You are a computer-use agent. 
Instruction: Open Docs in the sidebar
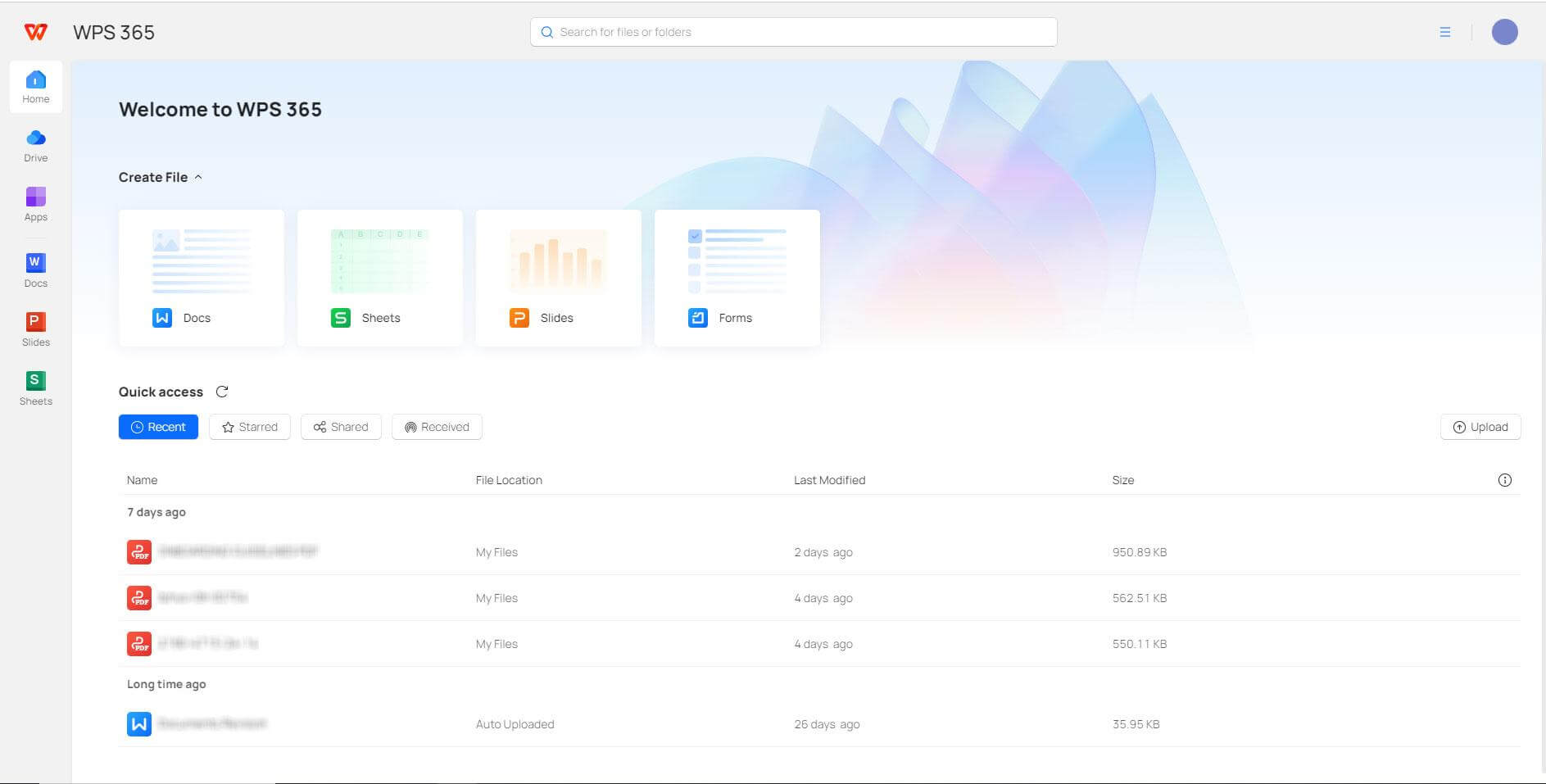(36, 271)
